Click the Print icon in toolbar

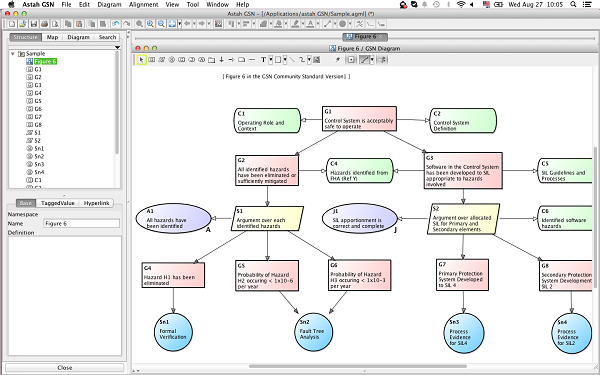click(x=45, y=24)
